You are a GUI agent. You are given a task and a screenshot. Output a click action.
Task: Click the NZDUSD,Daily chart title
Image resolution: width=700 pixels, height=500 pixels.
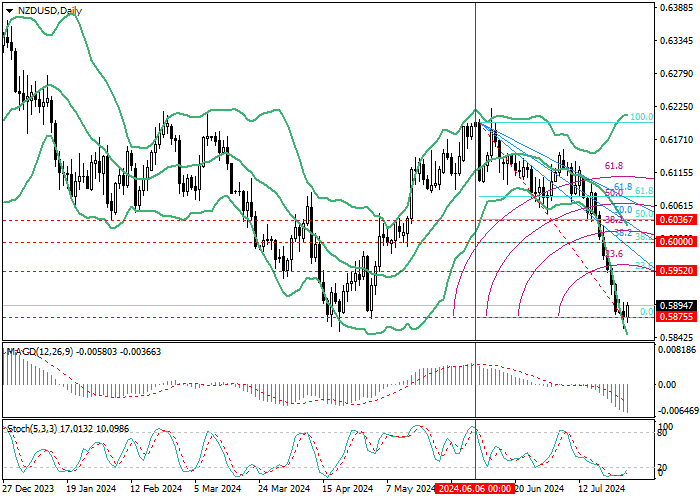click(x=50, y=11)
